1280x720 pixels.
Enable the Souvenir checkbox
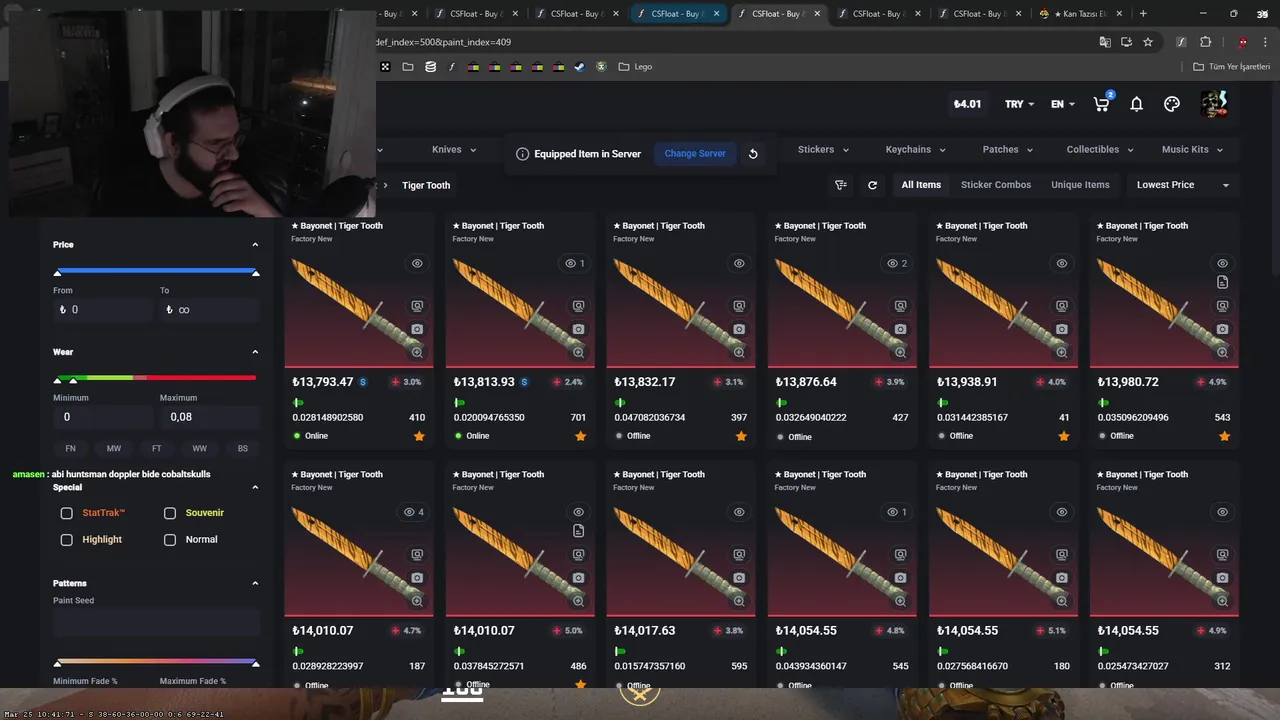point(170,513)
